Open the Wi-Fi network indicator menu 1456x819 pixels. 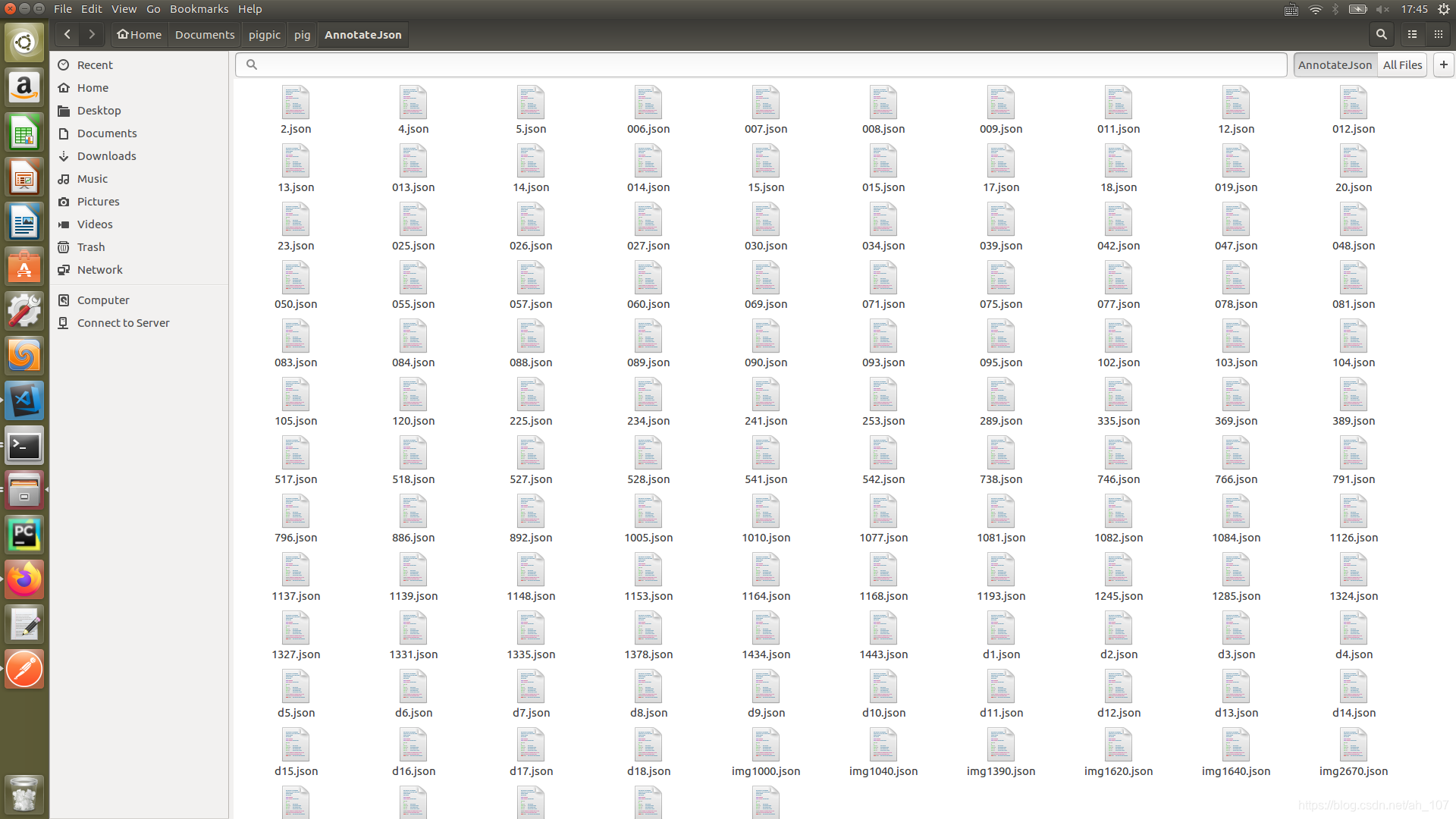[1316, 9]
